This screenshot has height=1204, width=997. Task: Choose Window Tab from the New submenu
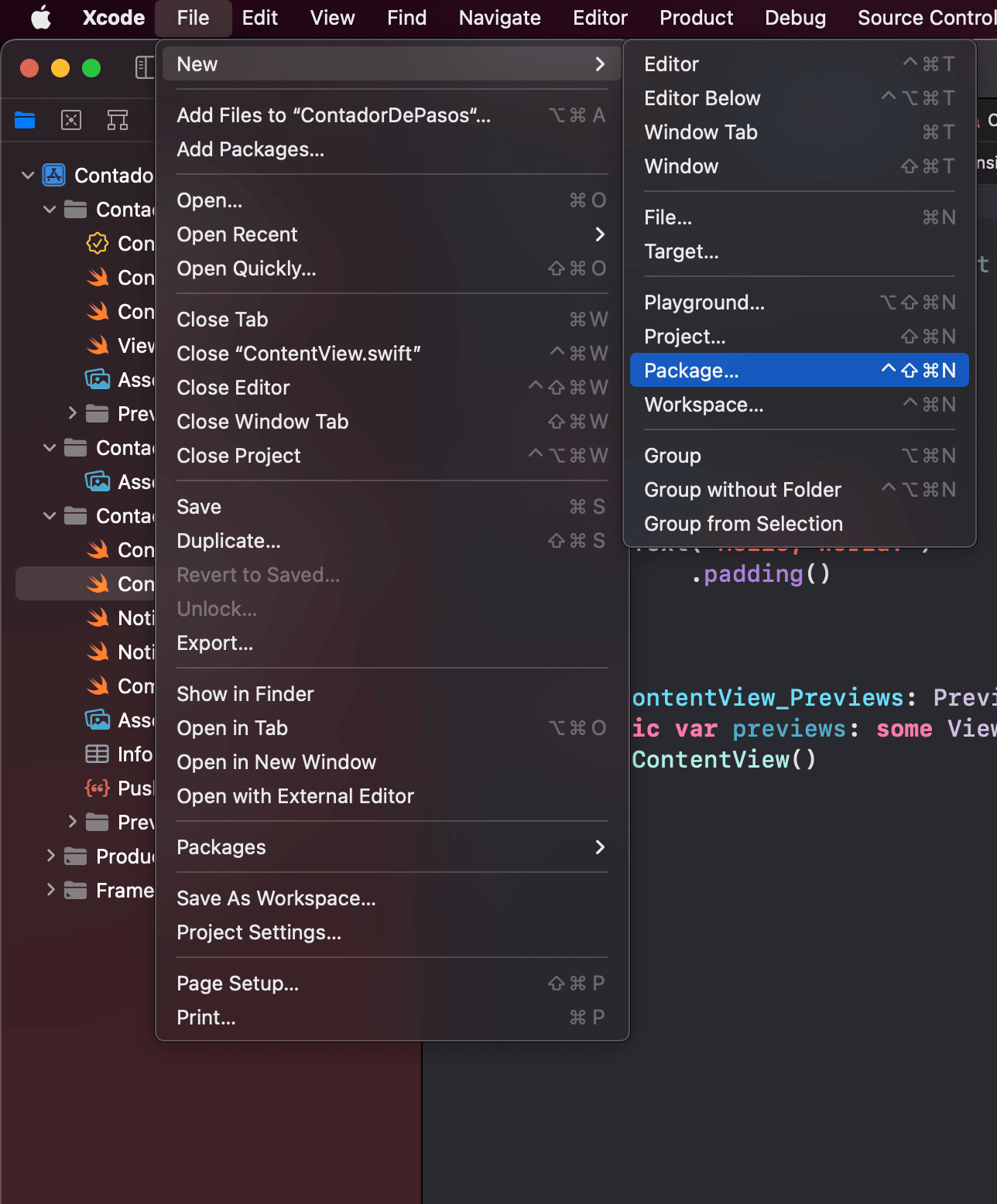click(x=799, y=132)
